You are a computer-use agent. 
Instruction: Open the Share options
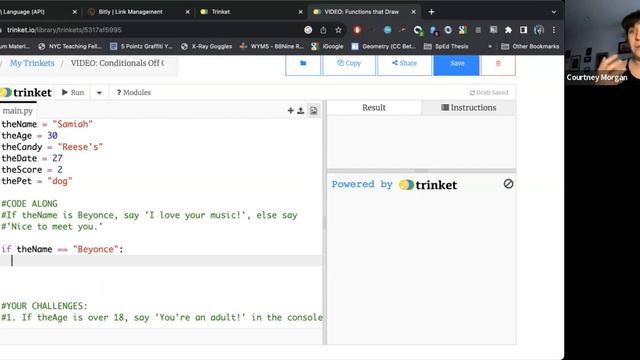click(x=404, y=64)
